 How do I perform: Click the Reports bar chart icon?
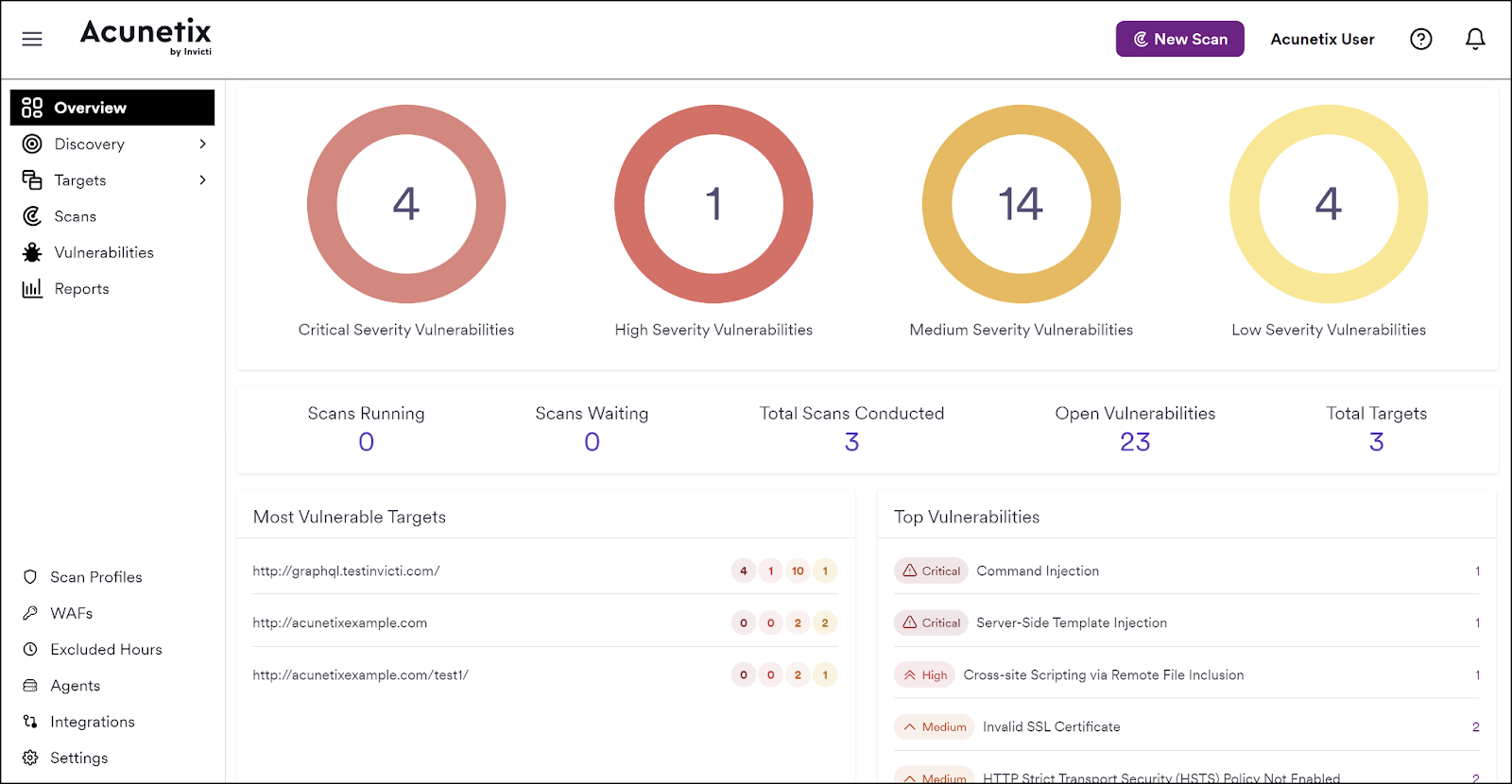point(32,289)
